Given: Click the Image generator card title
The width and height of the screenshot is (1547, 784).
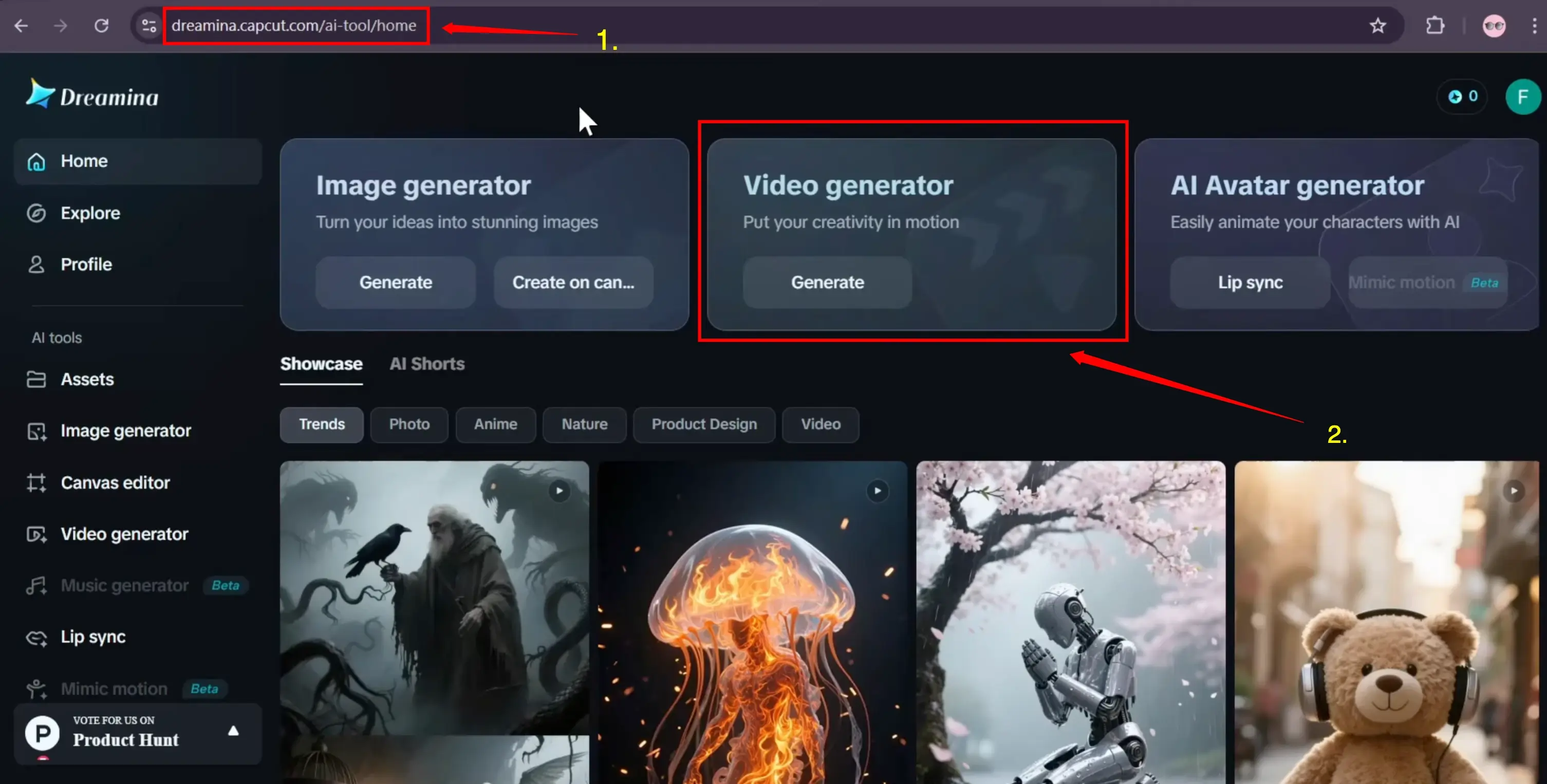Looking at the screenshot, I should 423,185.
